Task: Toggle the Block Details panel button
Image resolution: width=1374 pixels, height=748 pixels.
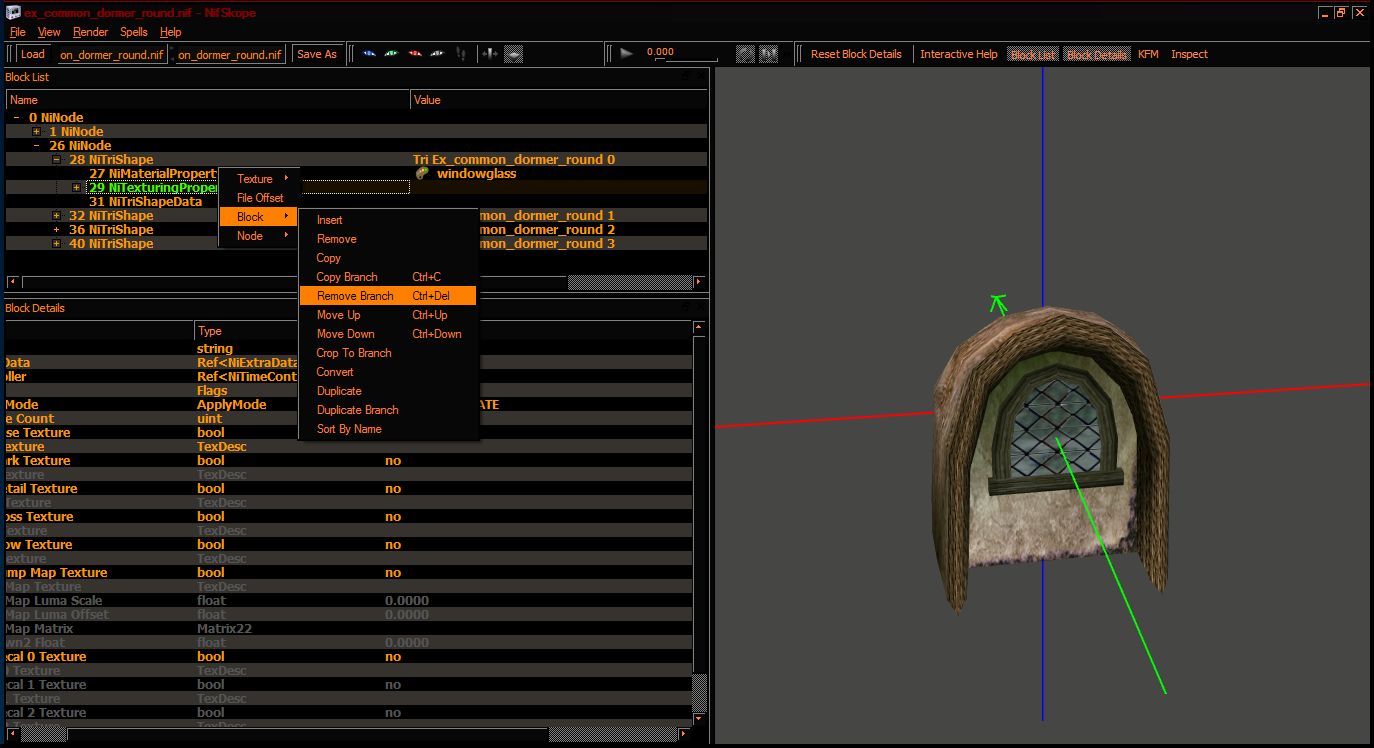Action: [x=1097, y=54]
